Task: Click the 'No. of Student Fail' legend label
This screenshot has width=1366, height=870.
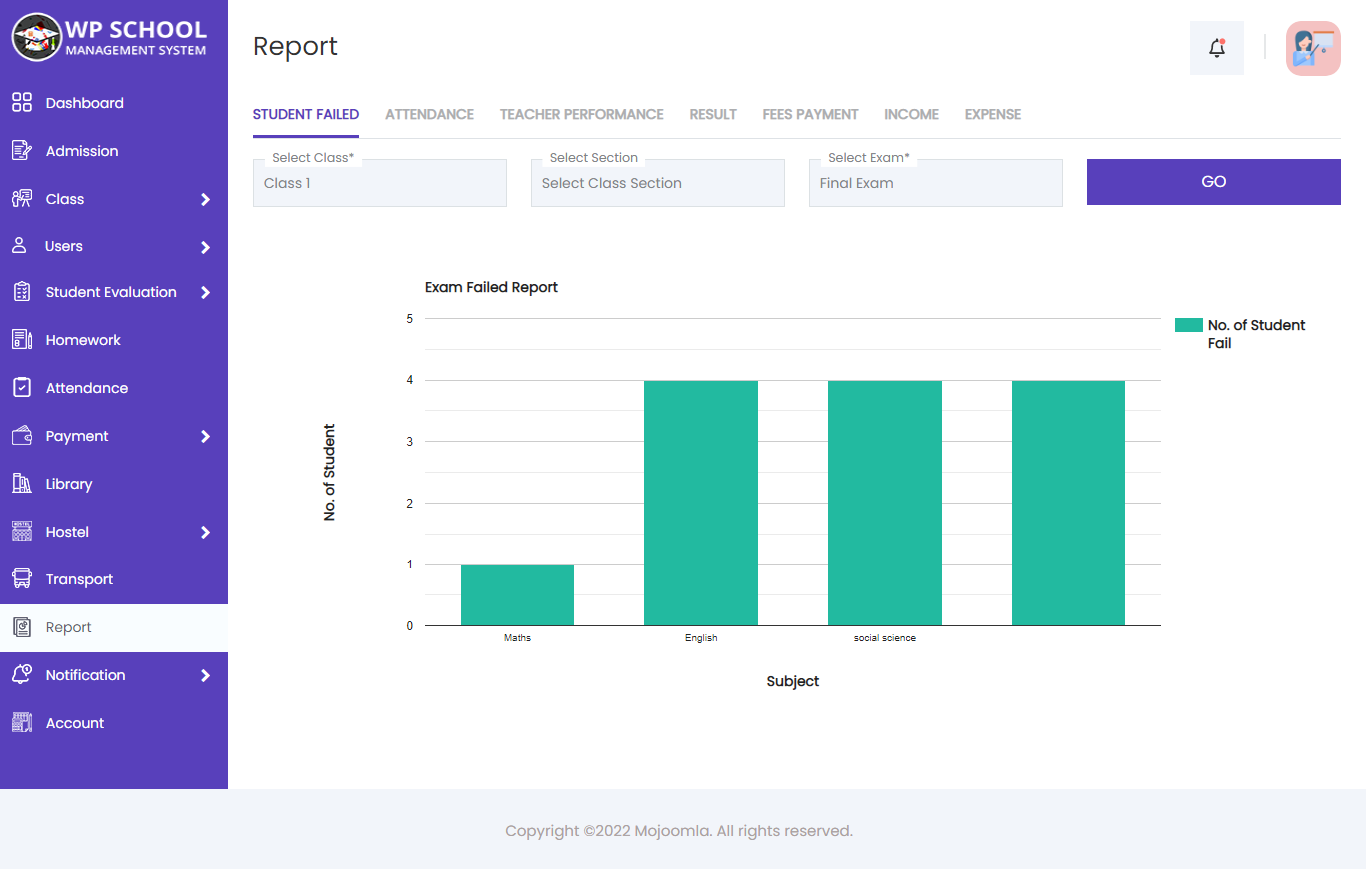Action: (x=1257, y=334)
